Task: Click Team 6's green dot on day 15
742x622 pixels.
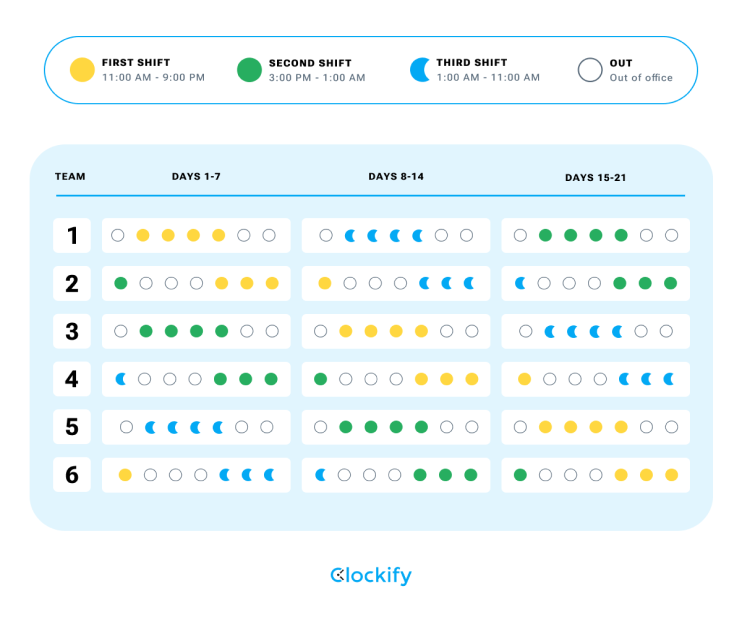Action: tap(520, 475)
